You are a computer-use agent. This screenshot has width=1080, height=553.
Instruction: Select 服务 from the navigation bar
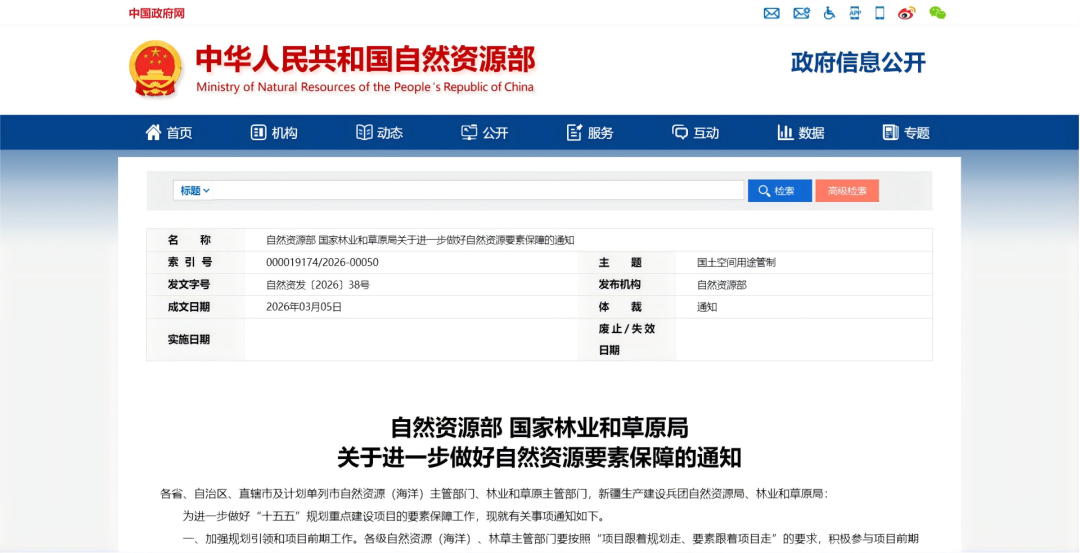coord(590,133)
